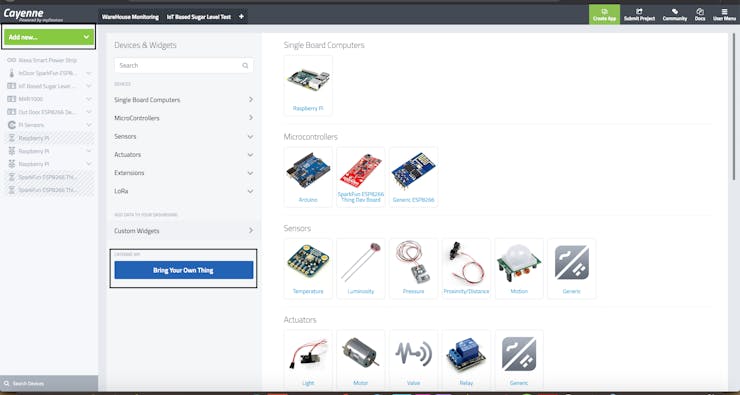Open the User Menu
Screen dimensions: 740x395
(x=724, y=15)
